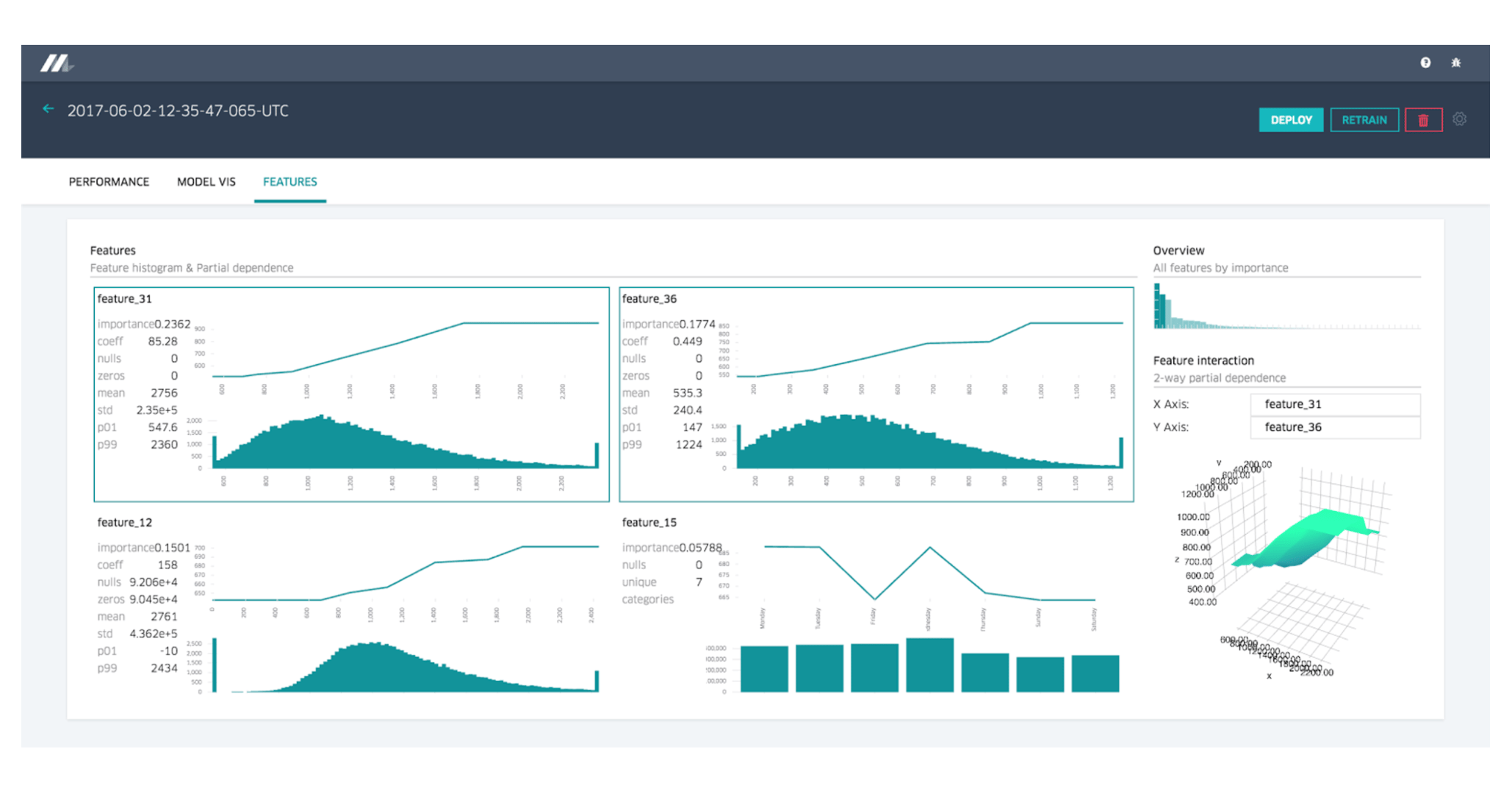Open the X Axis feature_31 selector
The width and height of the screenshot is (1512, 793).
point(1334,404)
